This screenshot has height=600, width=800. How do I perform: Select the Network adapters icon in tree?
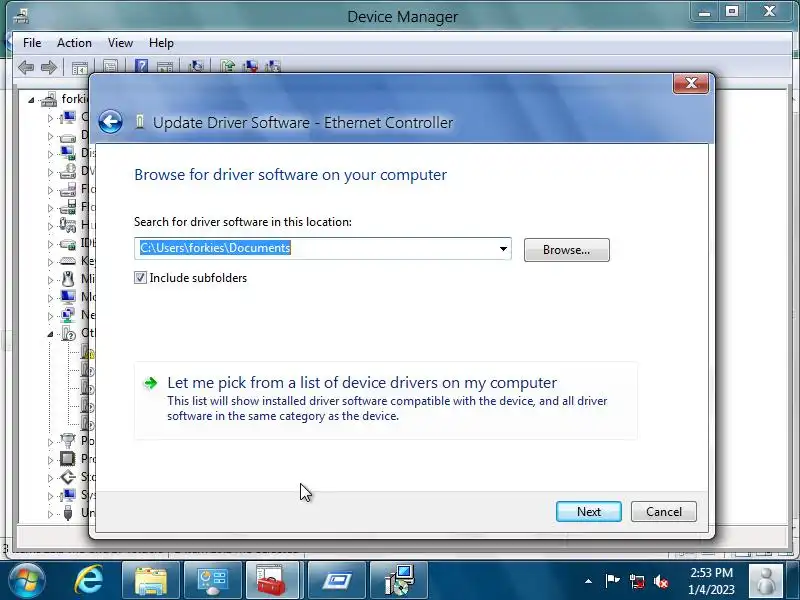pos(67,315)
